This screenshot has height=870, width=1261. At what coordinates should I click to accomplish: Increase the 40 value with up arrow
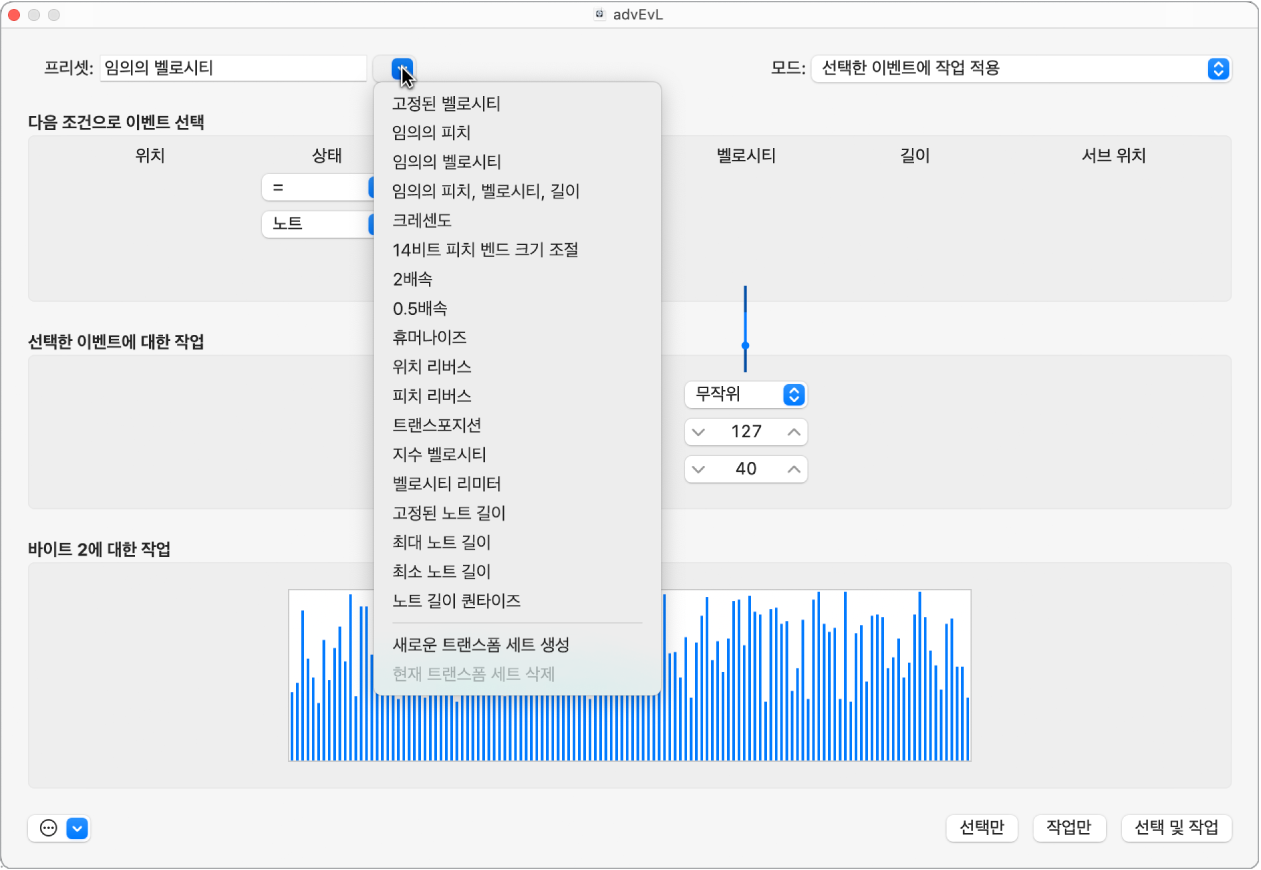(794, 469)
